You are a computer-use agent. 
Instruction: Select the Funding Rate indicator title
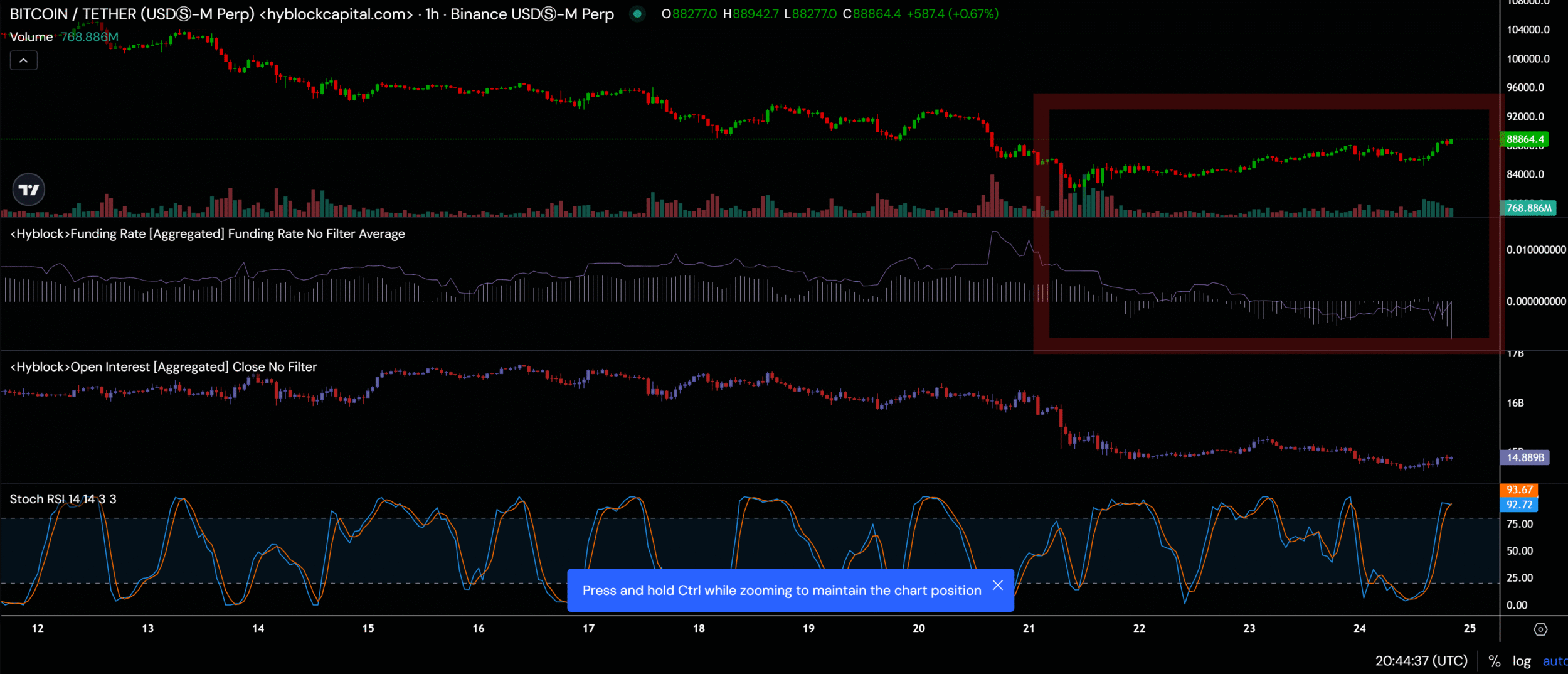[208, 234]
